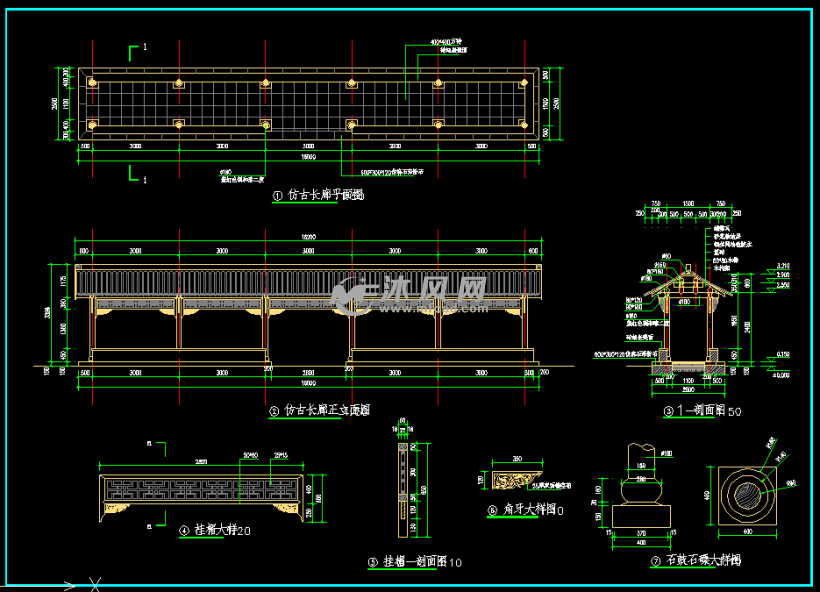Click the 挂楣大样 detail title
The height and width of the screenshot is (592, 820).
coord(217,530)
